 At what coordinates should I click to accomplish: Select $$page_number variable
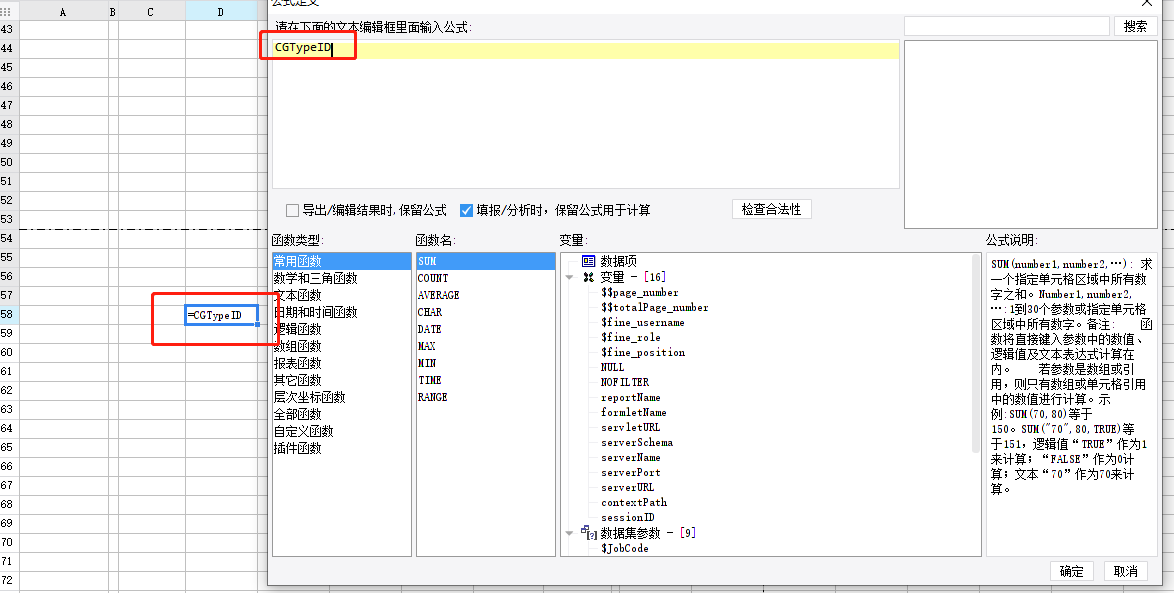pyautogui.click(x=639, y=293)
